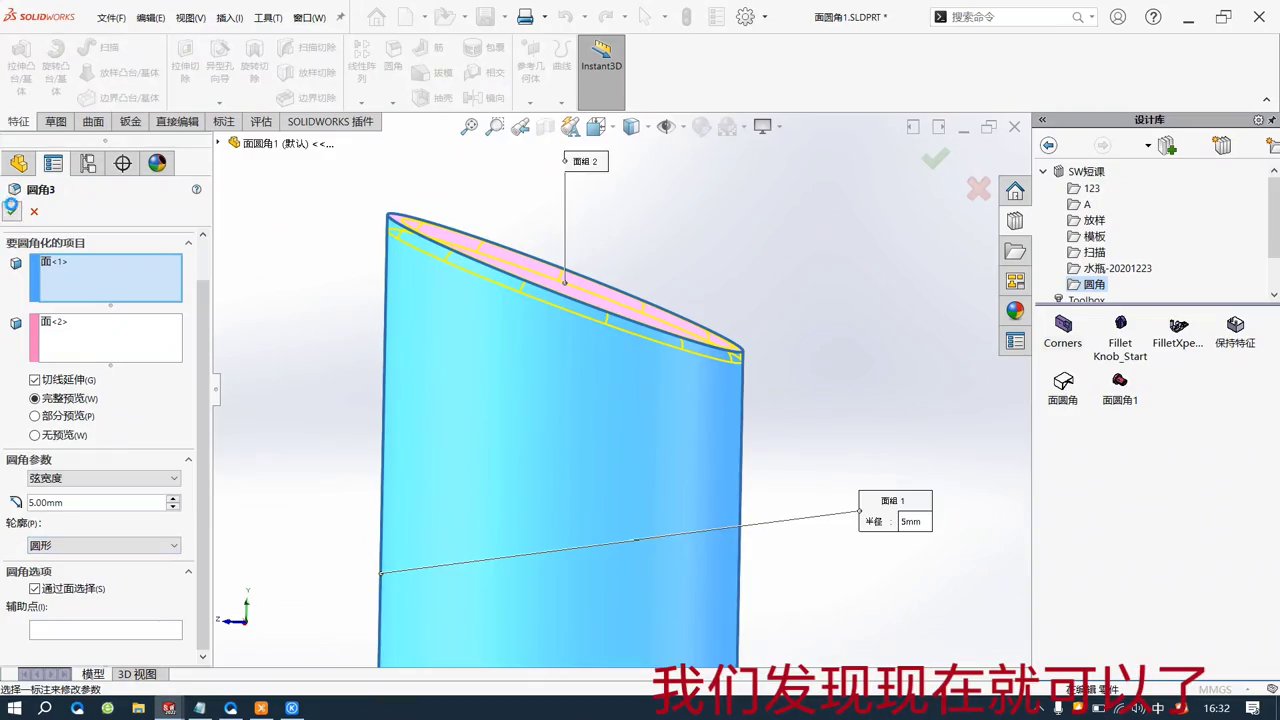Select the Fillet Knob_Start library item

pyautogui.click(x=1120, y=337)
